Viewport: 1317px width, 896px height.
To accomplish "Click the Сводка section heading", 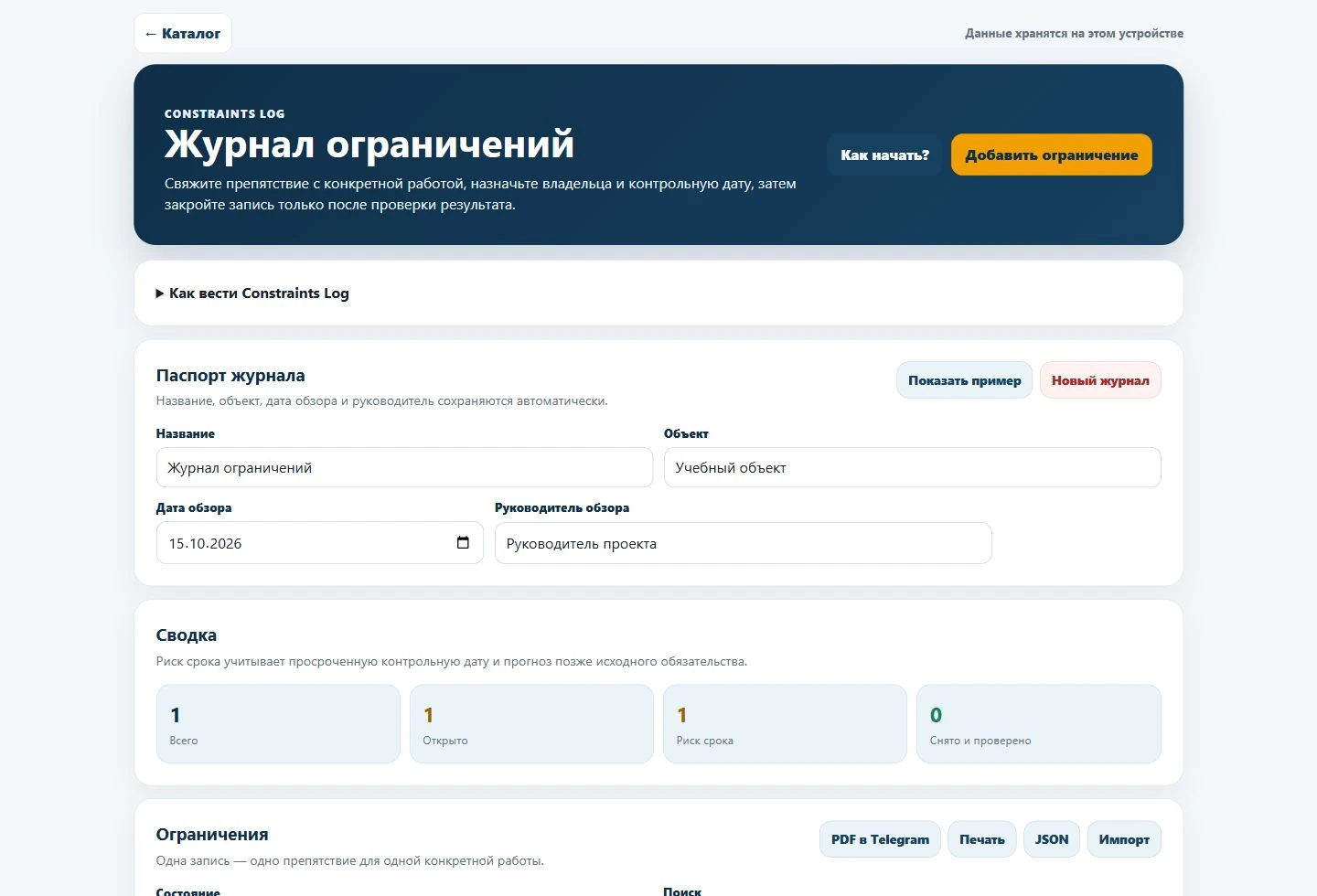I will (187, 635).
